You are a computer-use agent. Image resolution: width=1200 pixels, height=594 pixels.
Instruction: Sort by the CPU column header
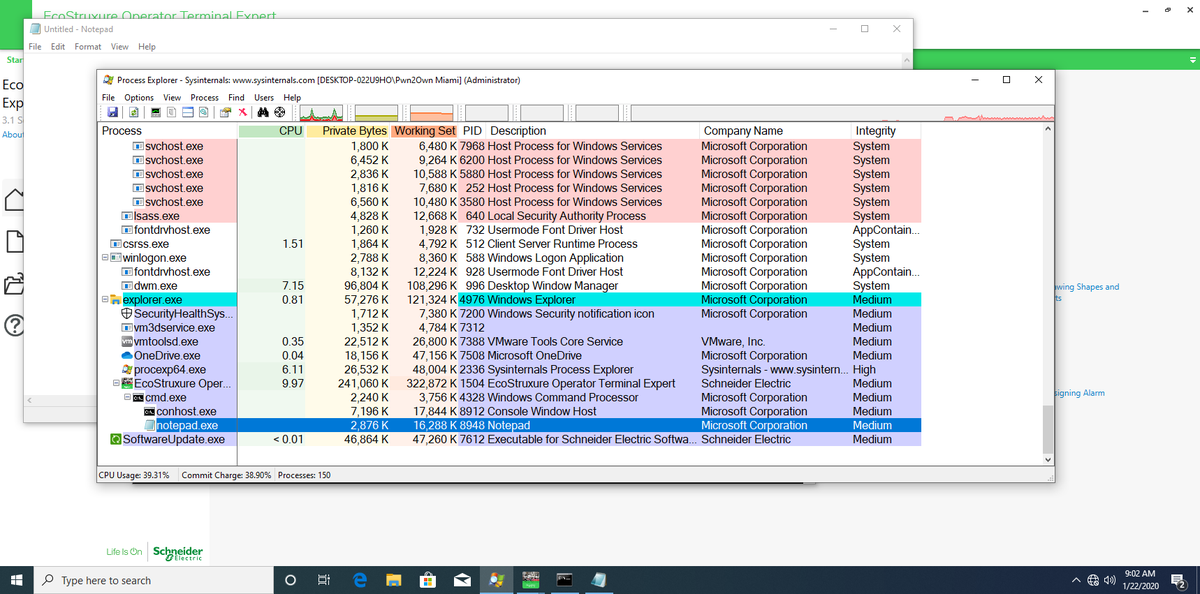pyautogui.click(x=272, y=131)
